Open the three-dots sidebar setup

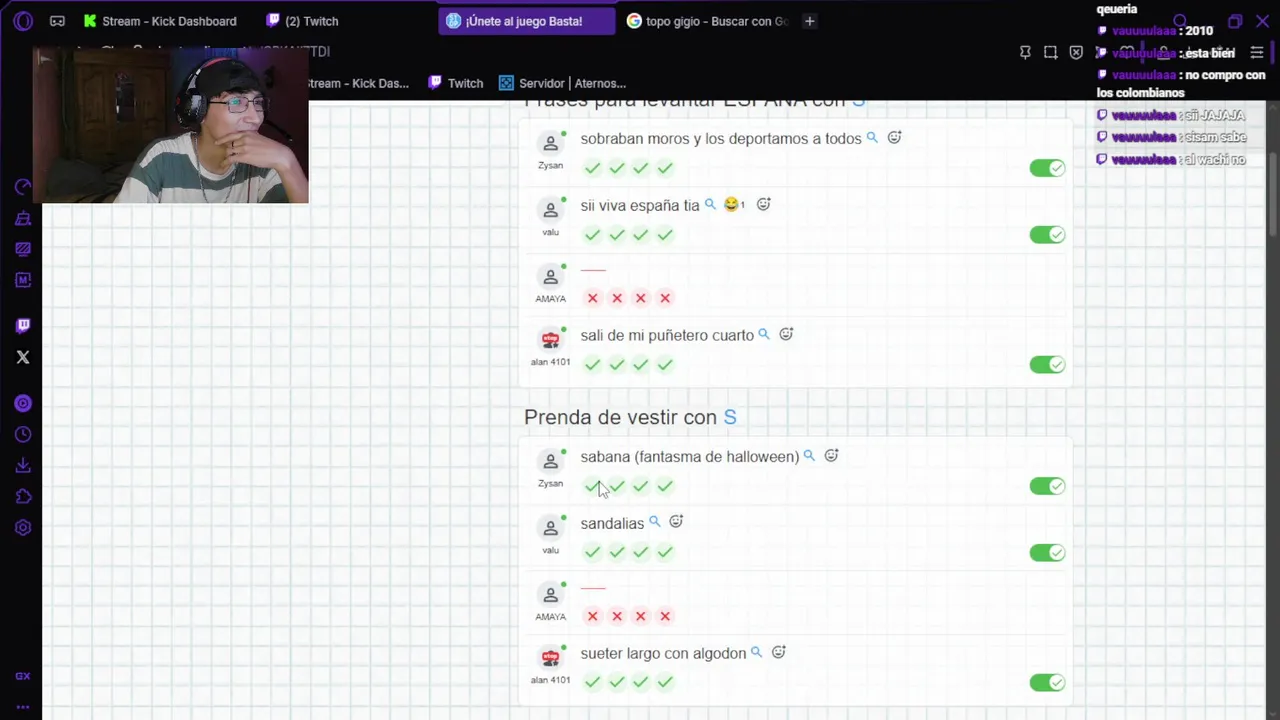23,707
